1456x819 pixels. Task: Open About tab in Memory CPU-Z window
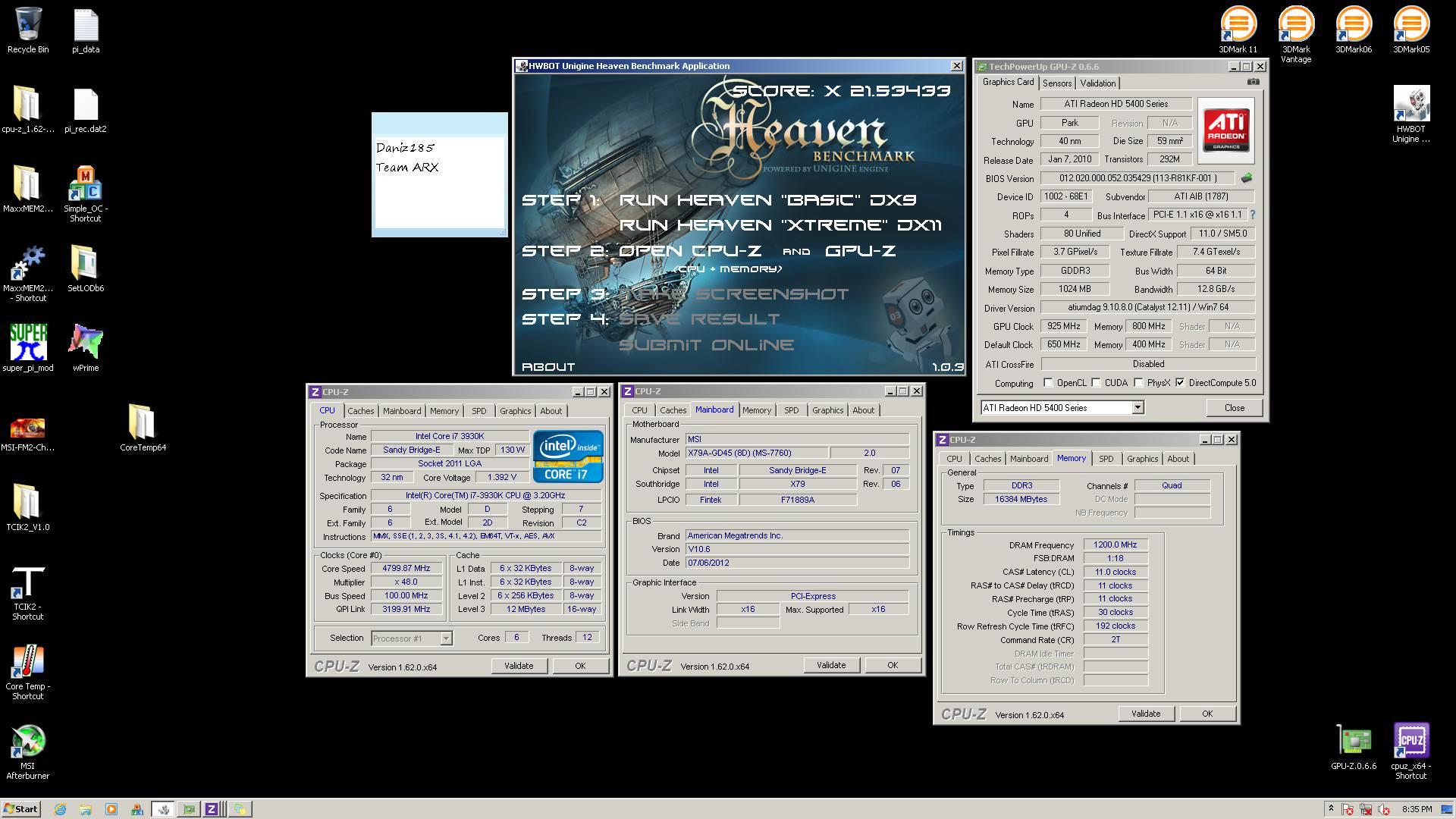pyautogui.click(x=1178, y=459)
